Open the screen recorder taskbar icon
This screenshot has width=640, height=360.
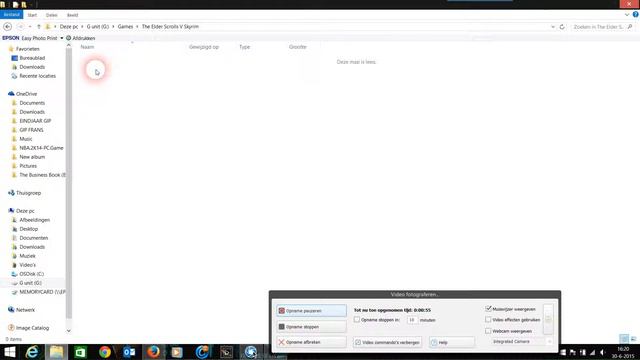[x=251, y=352]
